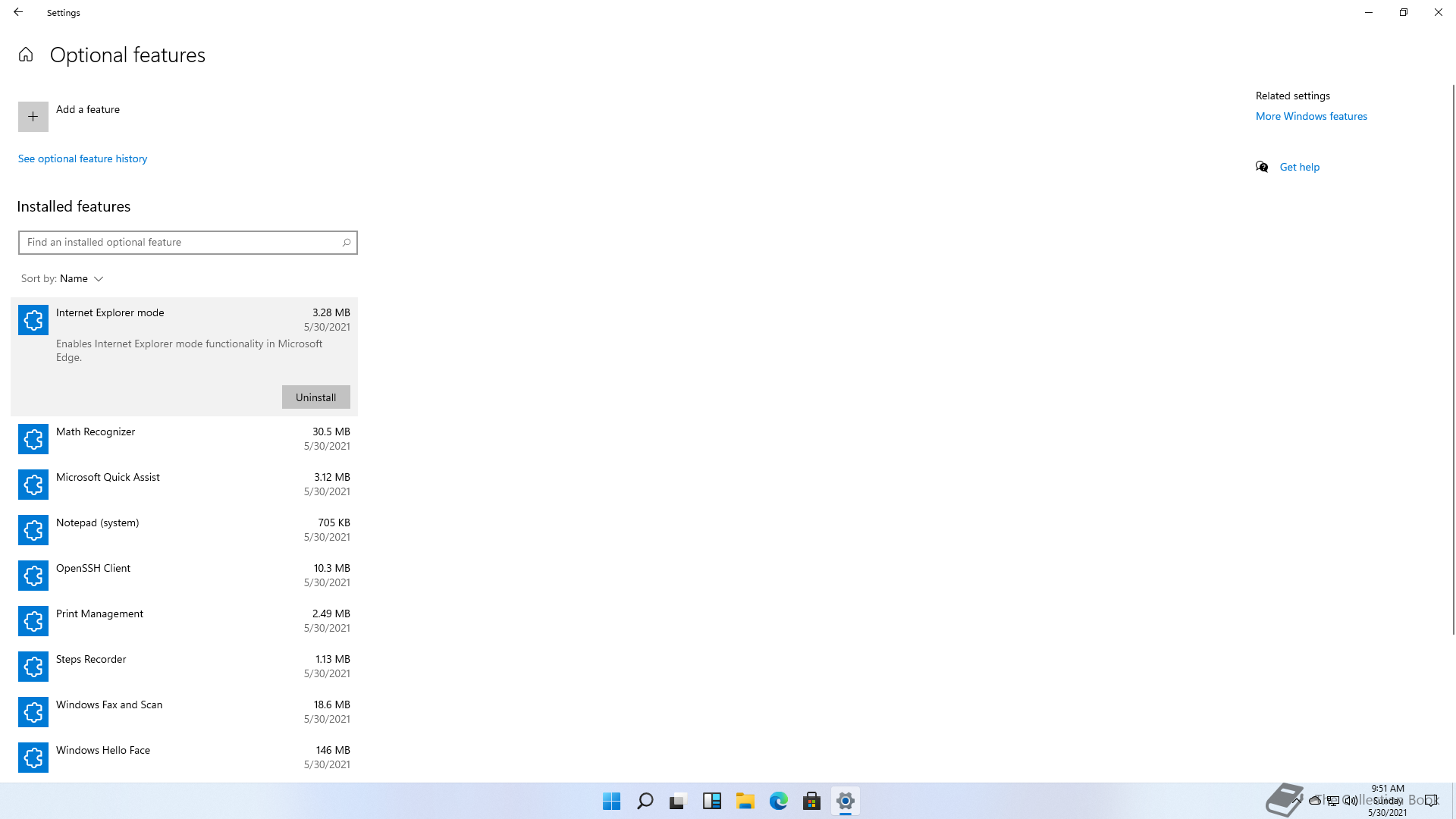1456x819 pixels.
Task: Select Windows Fax and Scan name
Action: [109, 704]
